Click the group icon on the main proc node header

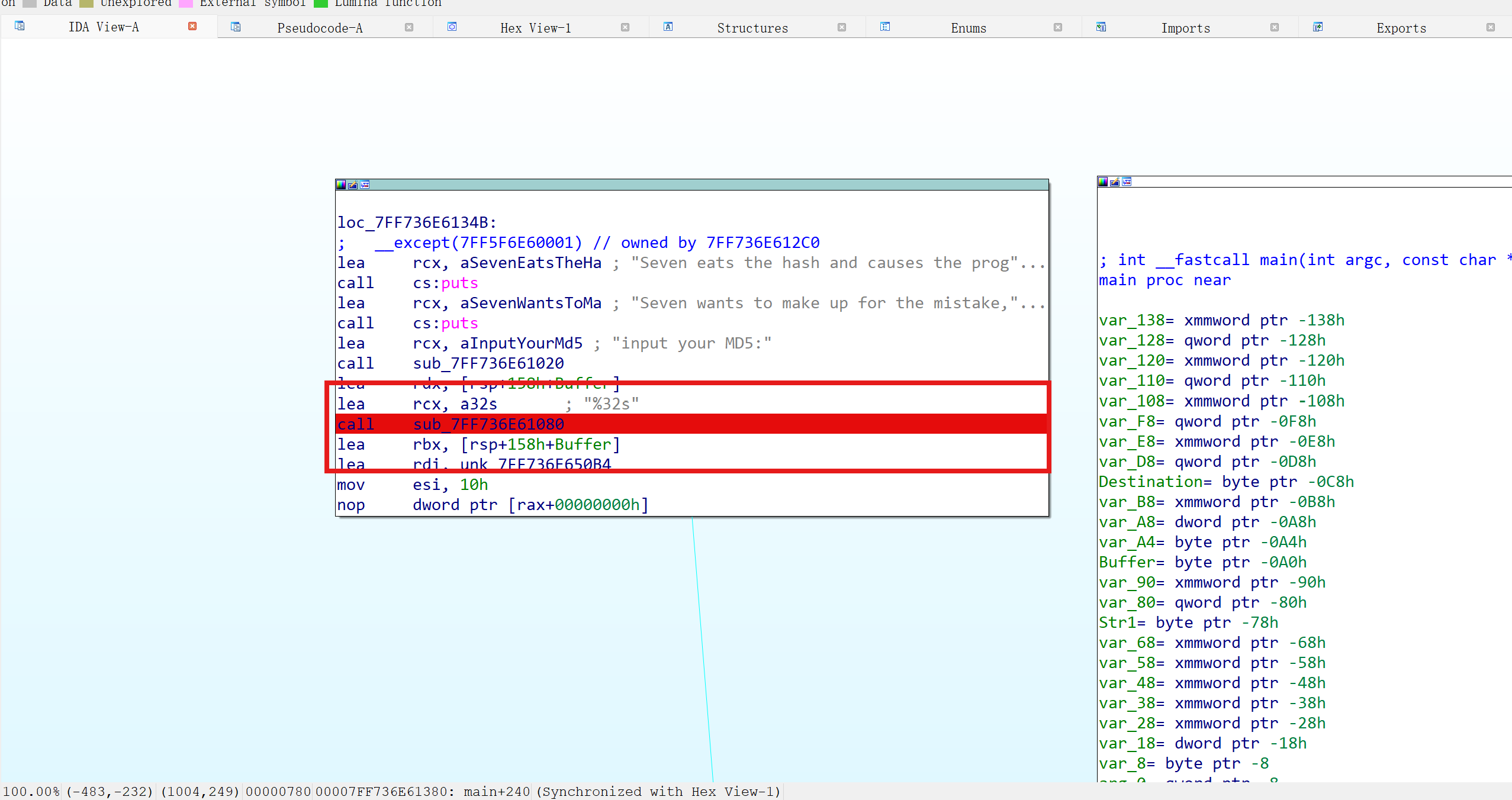coord(1127,182)
